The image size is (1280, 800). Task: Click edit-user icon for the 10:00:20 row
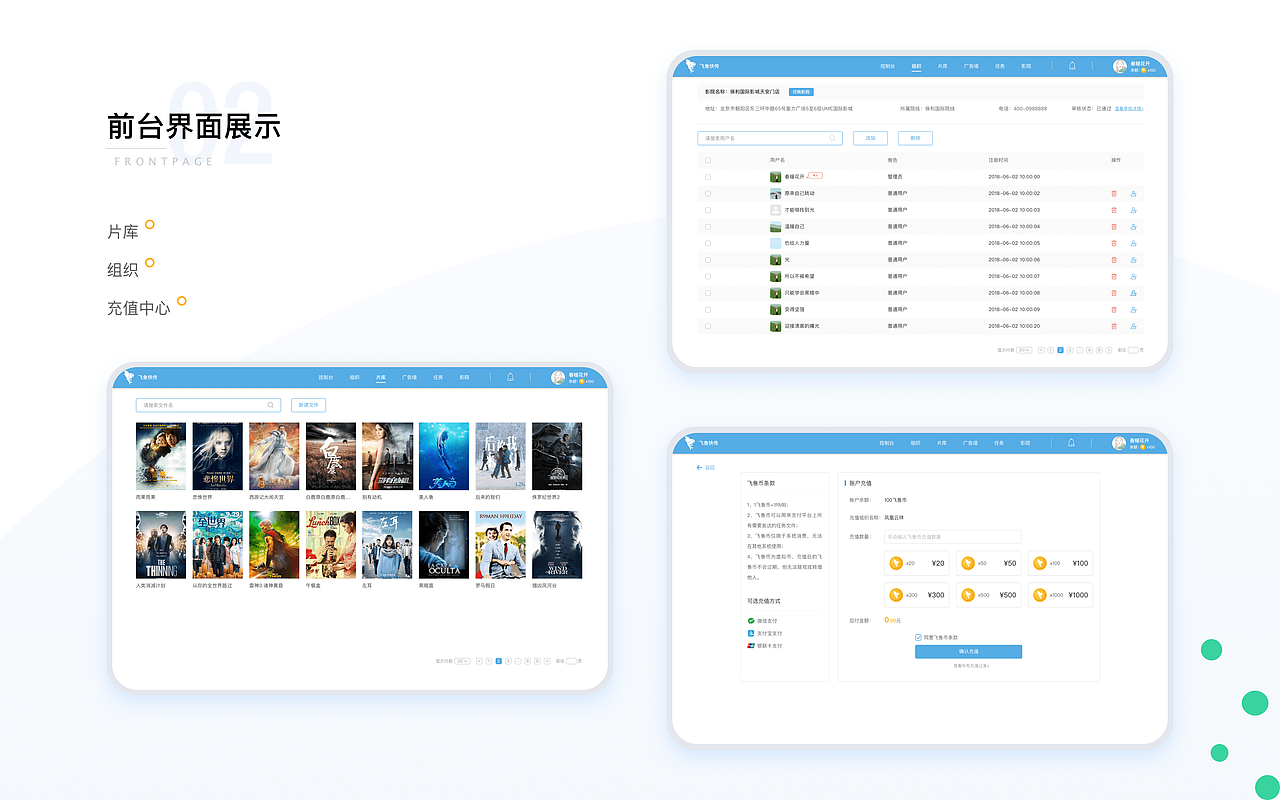coord(1133,326)
